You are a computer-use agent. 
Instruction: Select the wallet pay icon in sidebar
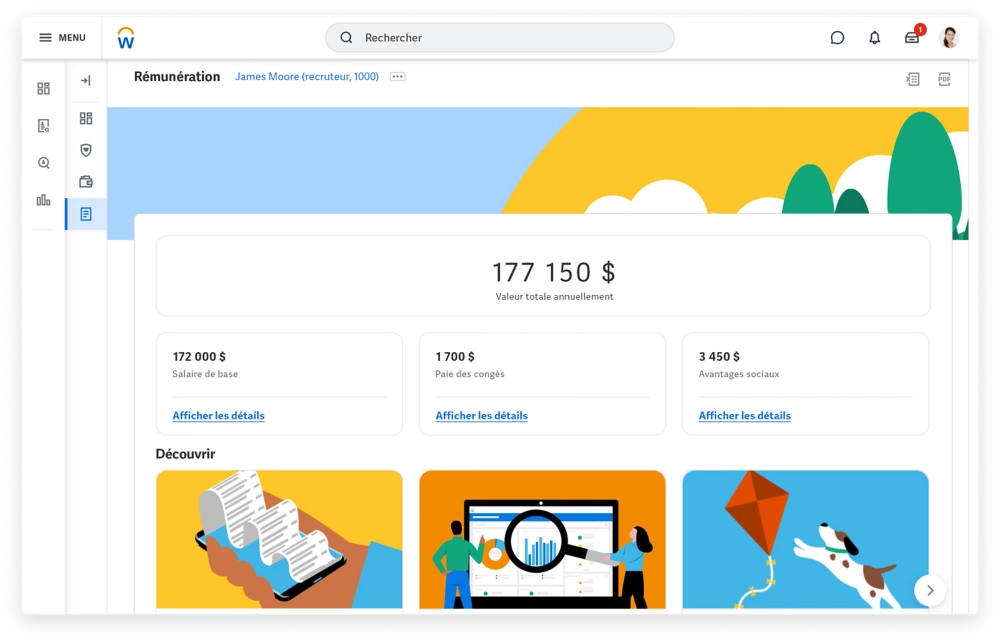[86, 182]
